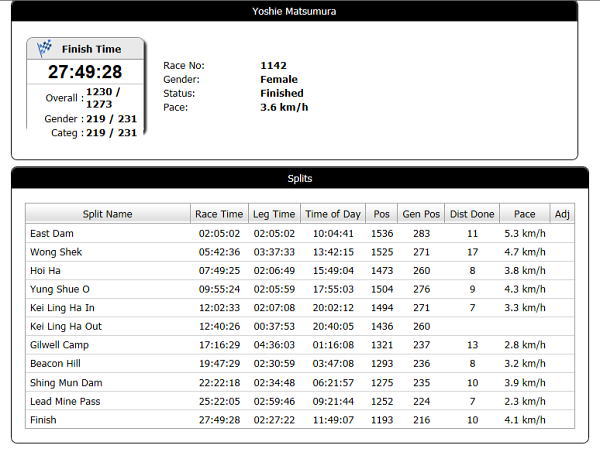Sort by Pace column header

[x=524, y=214]
